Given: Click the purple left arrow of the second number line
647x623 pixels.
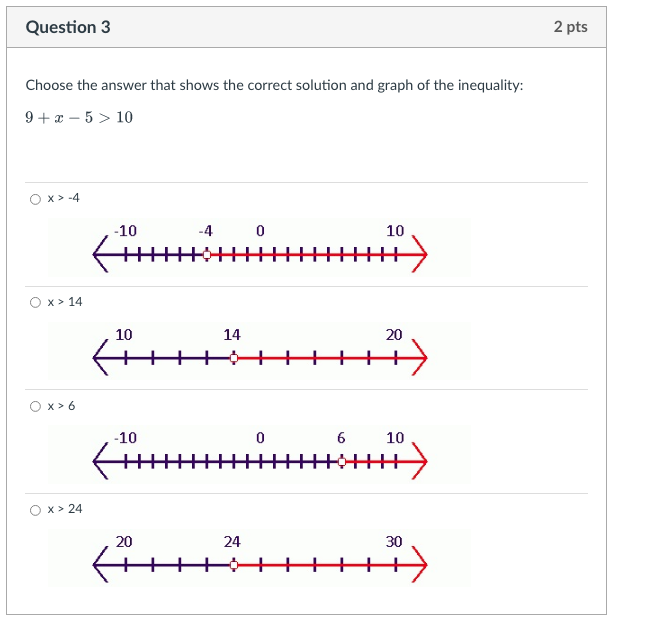Looking at the screenshot, I should tap(101, 358).
